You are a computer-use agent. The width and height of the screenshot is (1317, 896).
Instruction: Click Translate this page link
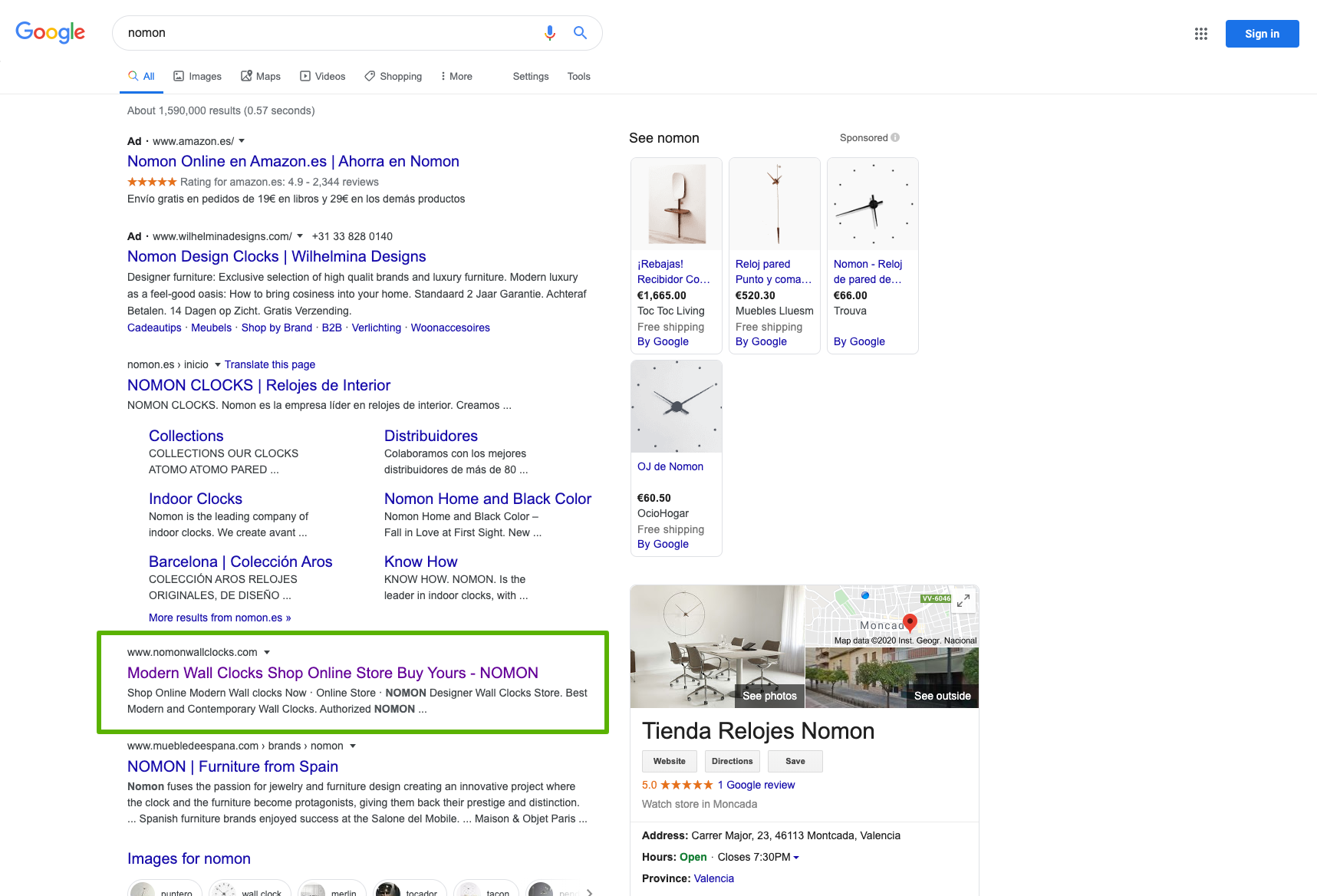point(270,364)
